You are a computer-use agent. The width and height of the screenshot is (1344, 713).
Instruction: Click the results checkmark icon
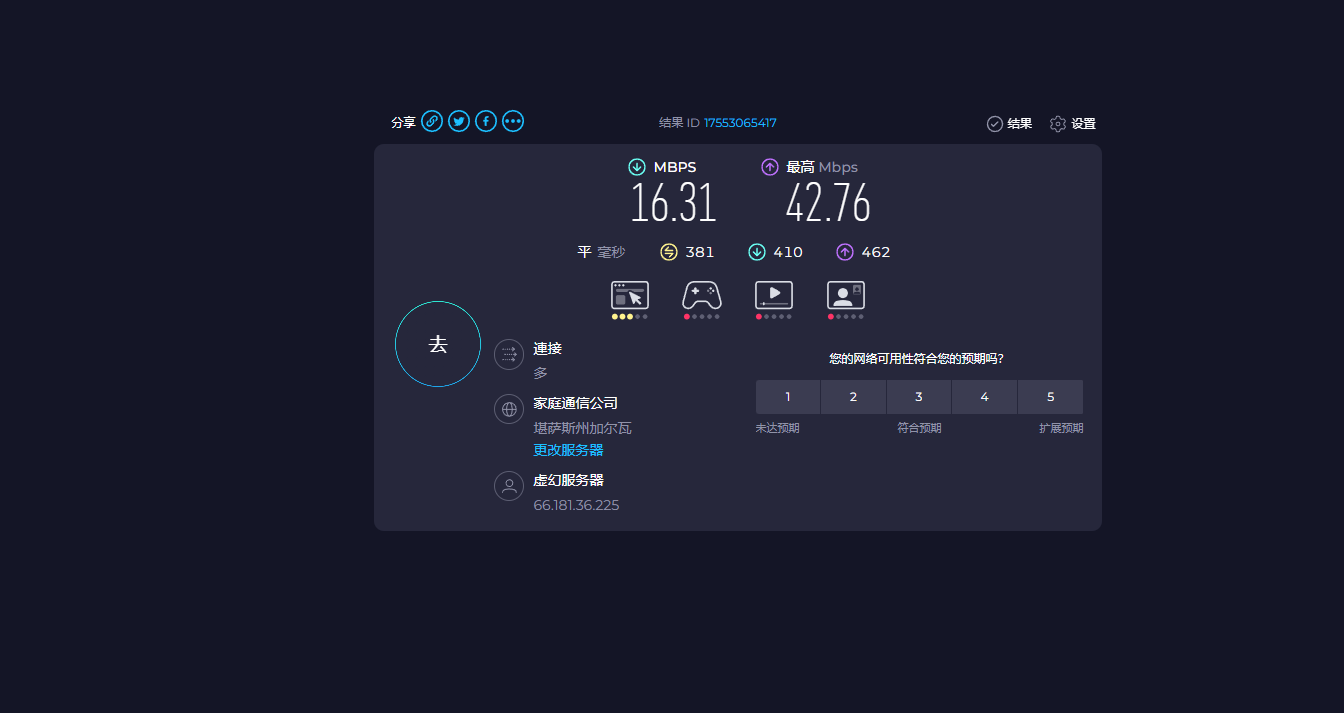click(x=995, y=124)
